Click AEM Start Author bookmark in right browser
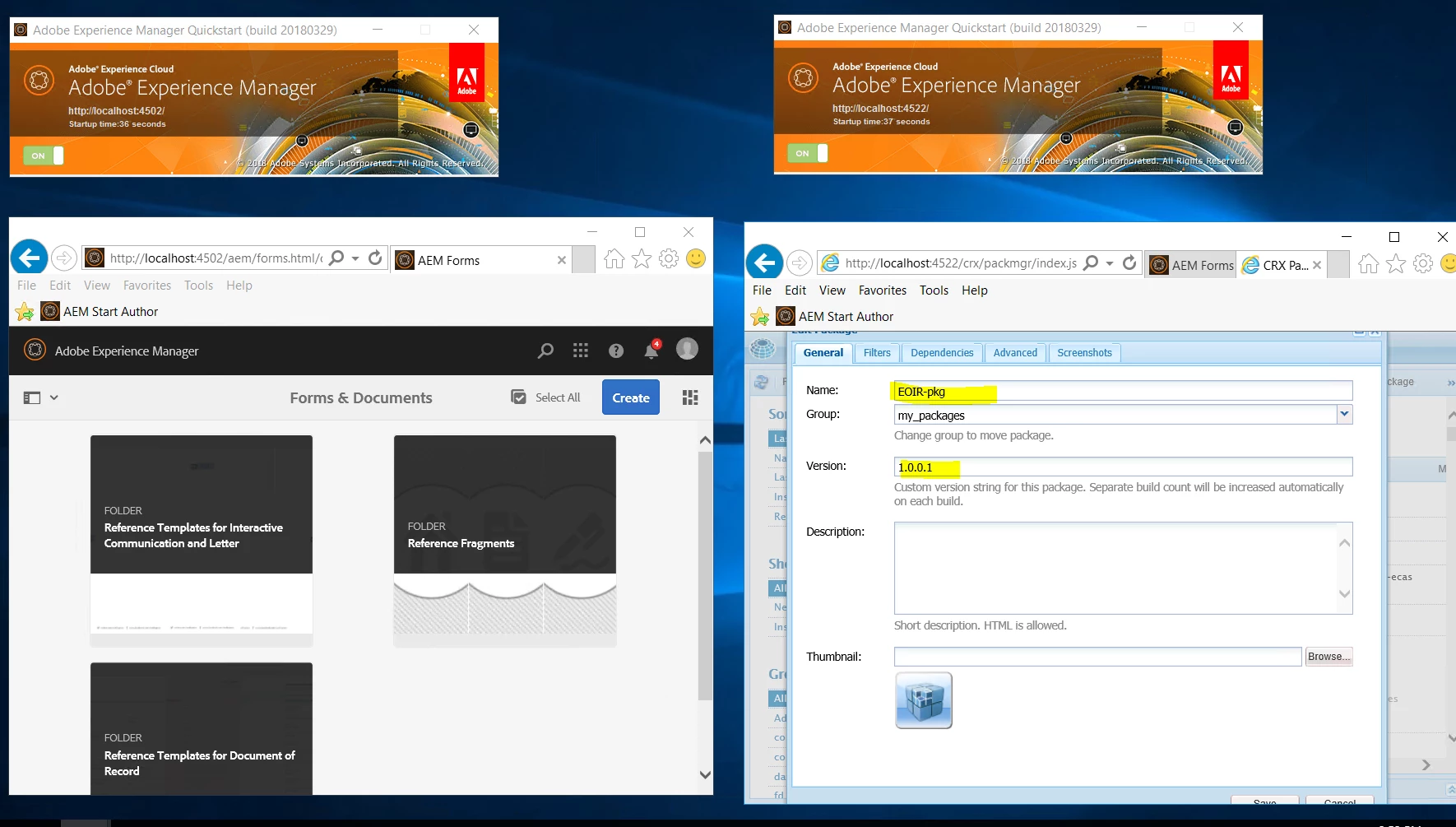The image size is (1456, 827). 835,317
